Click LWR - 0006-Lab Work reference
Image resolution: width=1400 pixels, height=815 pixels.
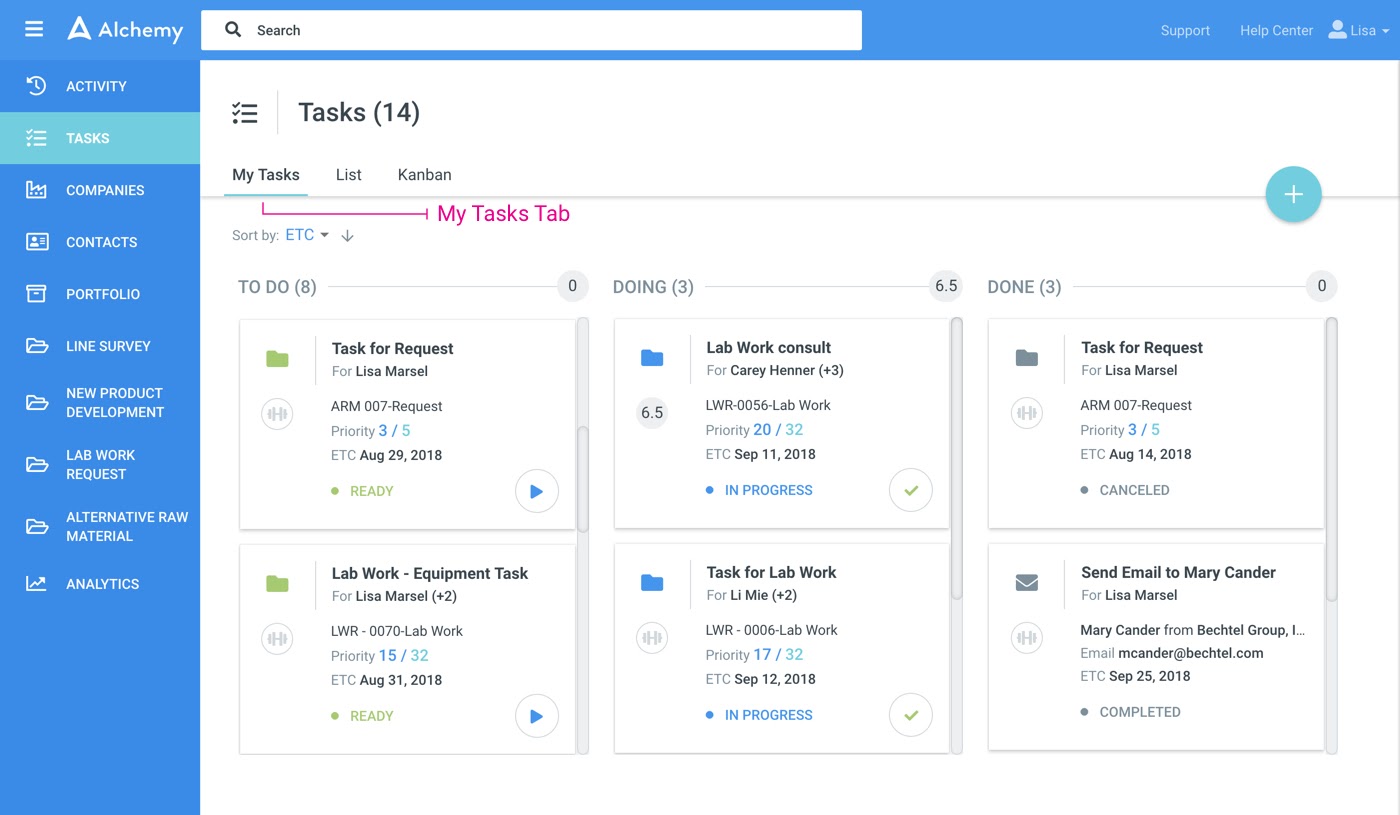772,630
